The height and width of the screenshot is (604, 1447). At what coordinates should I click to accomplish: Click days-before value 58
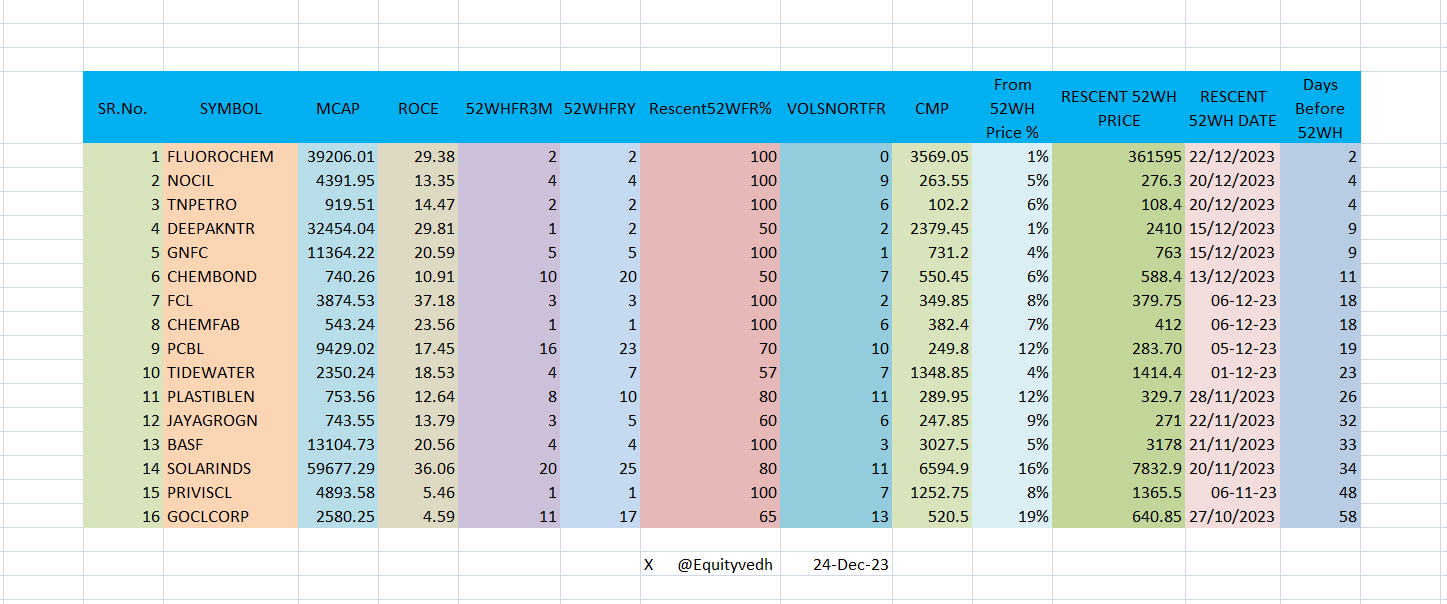coord(1321,516)
